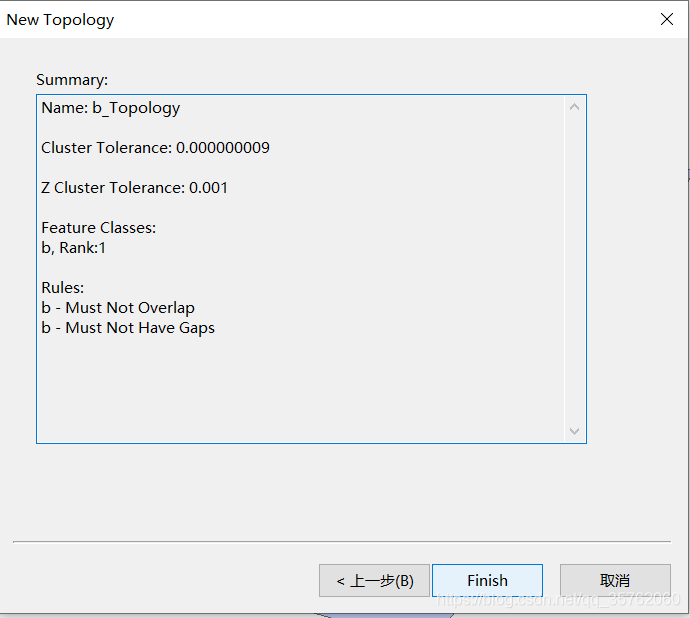
Task: Click the 'Rules:' heading text
Action: tap(62, 288)
